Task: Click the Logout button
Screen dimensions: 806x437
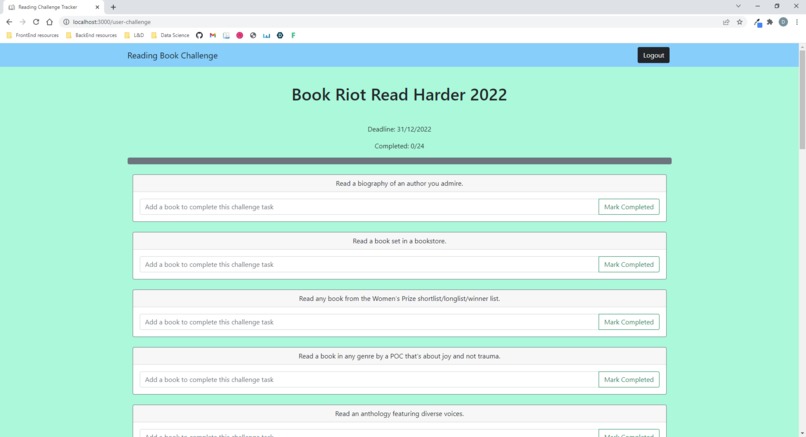Action: click(x=653, y=56)
